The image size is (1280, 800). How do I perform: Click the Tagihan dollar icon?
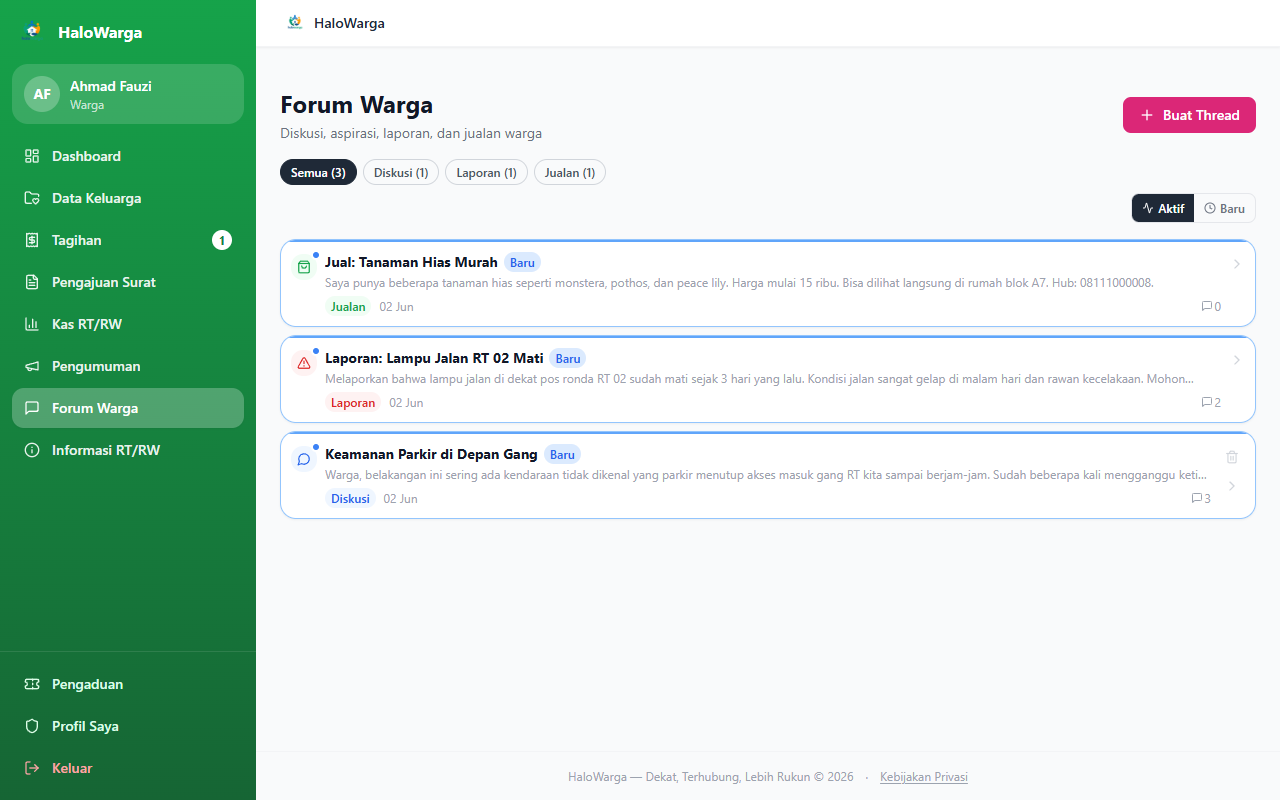(32, 240)
